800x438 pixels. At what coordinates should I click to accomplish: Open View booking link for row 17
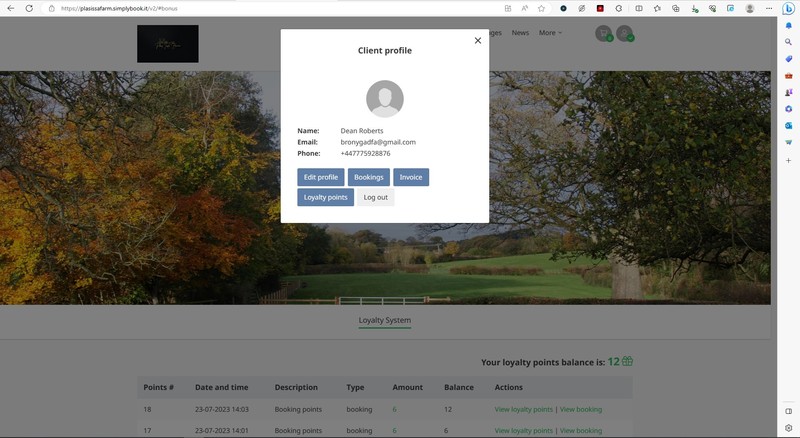point(581,431)
